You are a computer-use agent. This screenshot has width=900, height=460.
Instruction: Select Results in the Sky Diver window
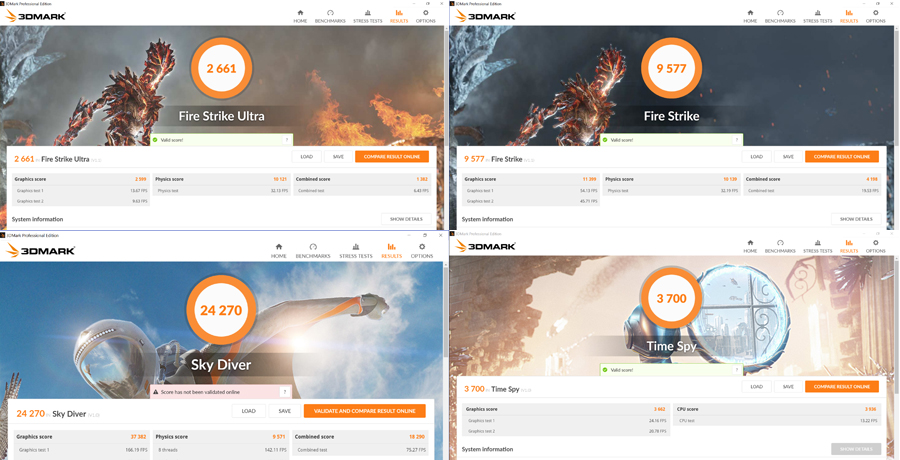point(391,250)
